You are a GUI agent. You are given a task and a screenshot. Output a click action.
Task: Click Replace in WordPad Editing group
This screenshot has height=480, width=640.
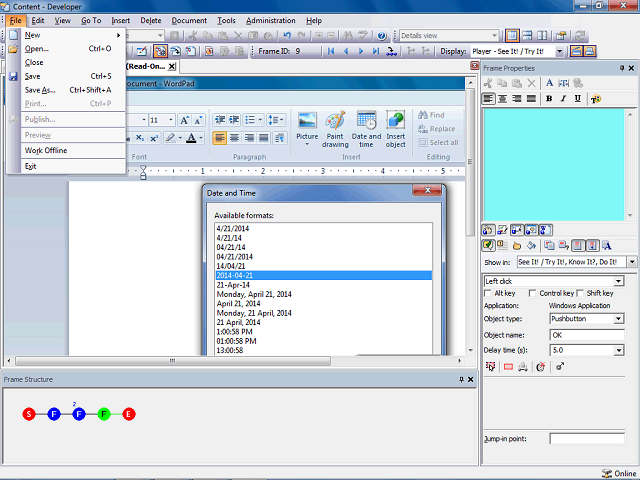[437, 129]
